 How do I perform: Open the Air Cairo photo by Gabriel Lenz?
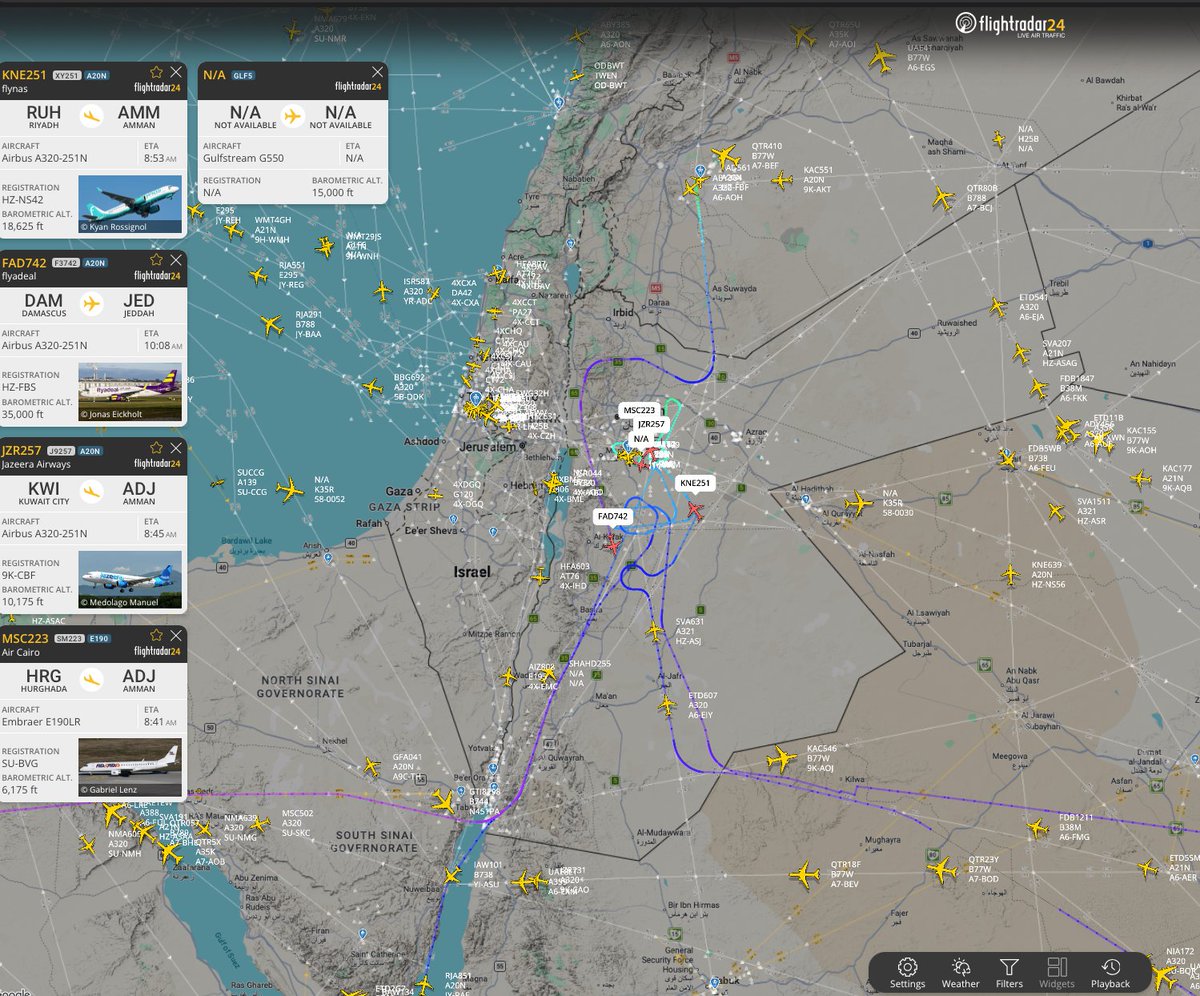click(x=130, y=768)
